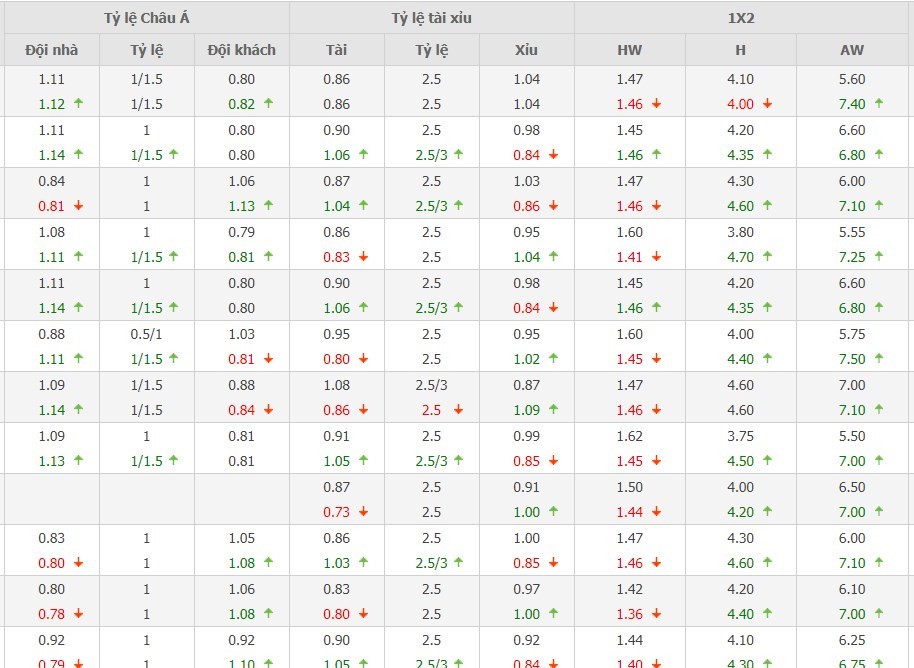Click the Đội nhà column header
This screenshot has height=668, width=914.
52,50
